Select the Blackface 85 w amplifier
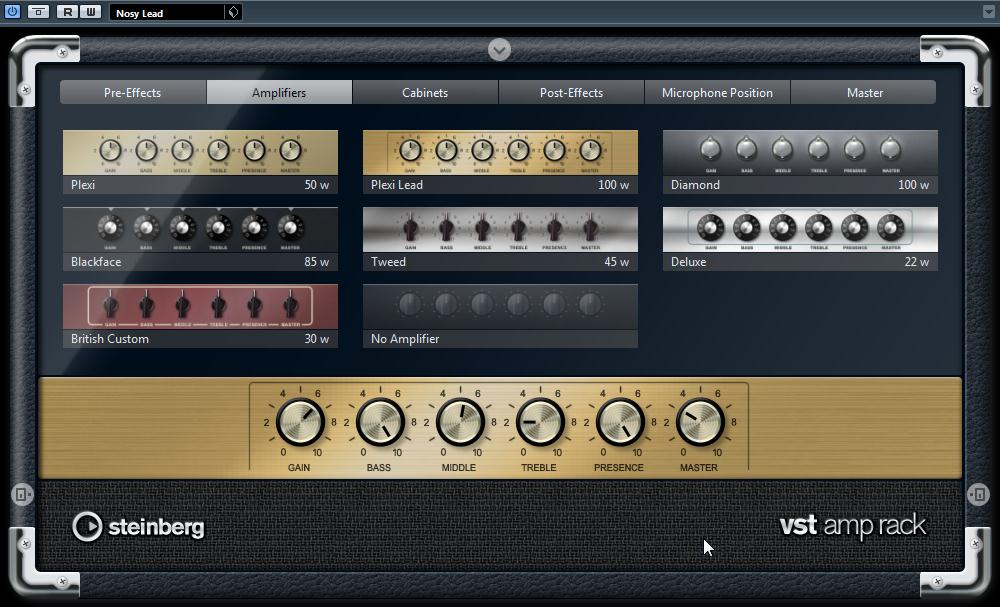The image size is (1000, 607). pos(200,239)
